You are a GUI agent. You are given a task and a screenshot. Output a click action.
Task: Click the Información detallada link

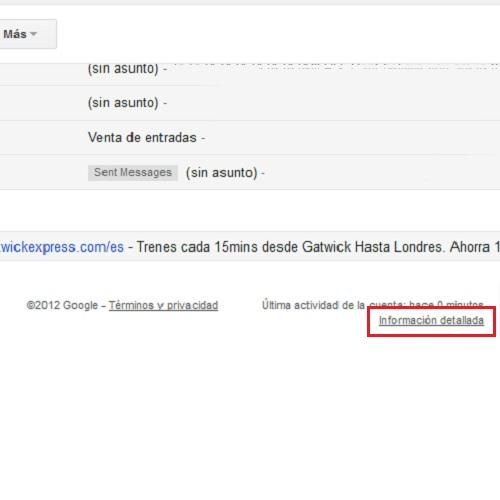click(431, 320)
